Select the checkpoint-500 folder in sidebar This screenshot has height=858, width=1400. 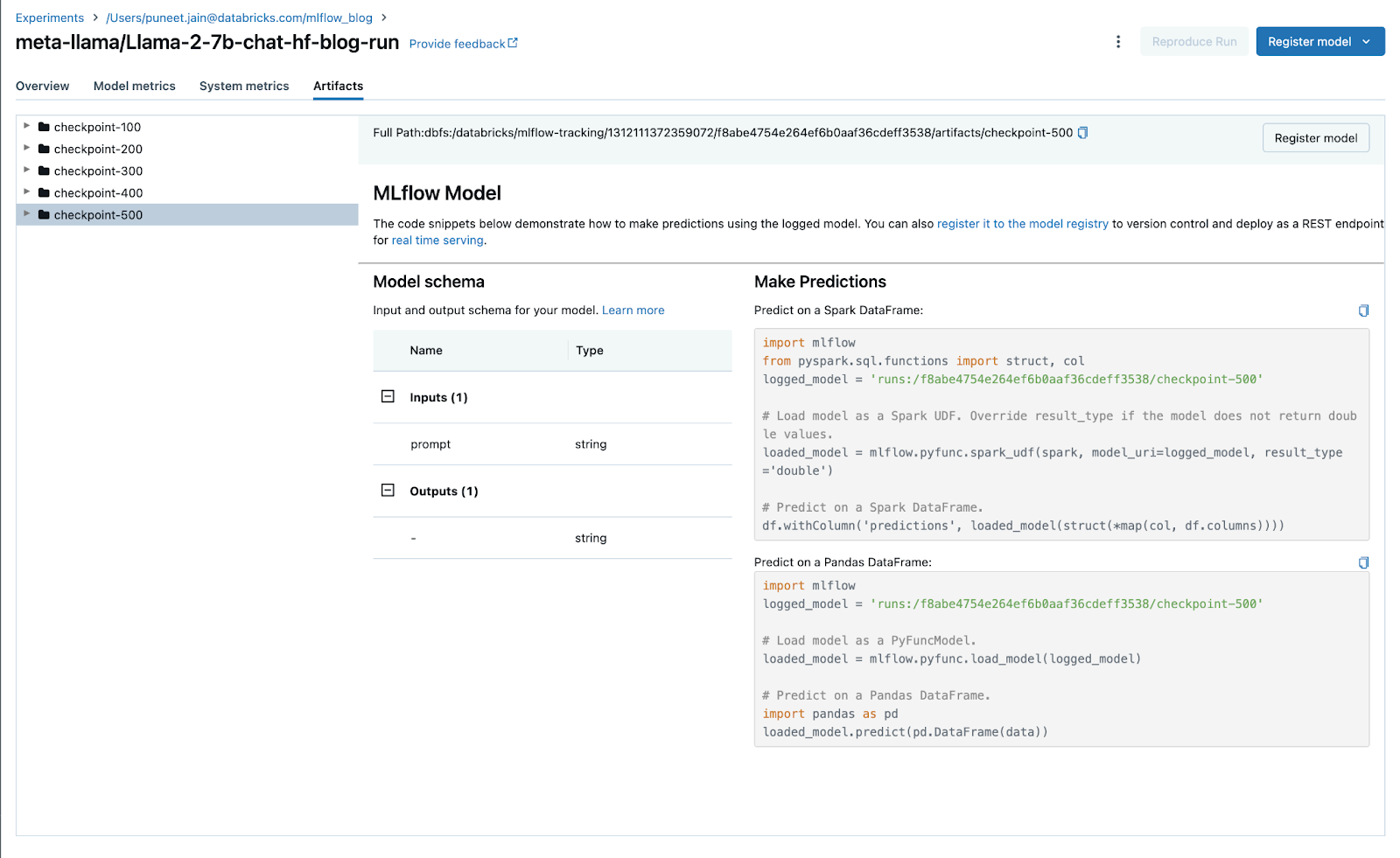point(96,214)
